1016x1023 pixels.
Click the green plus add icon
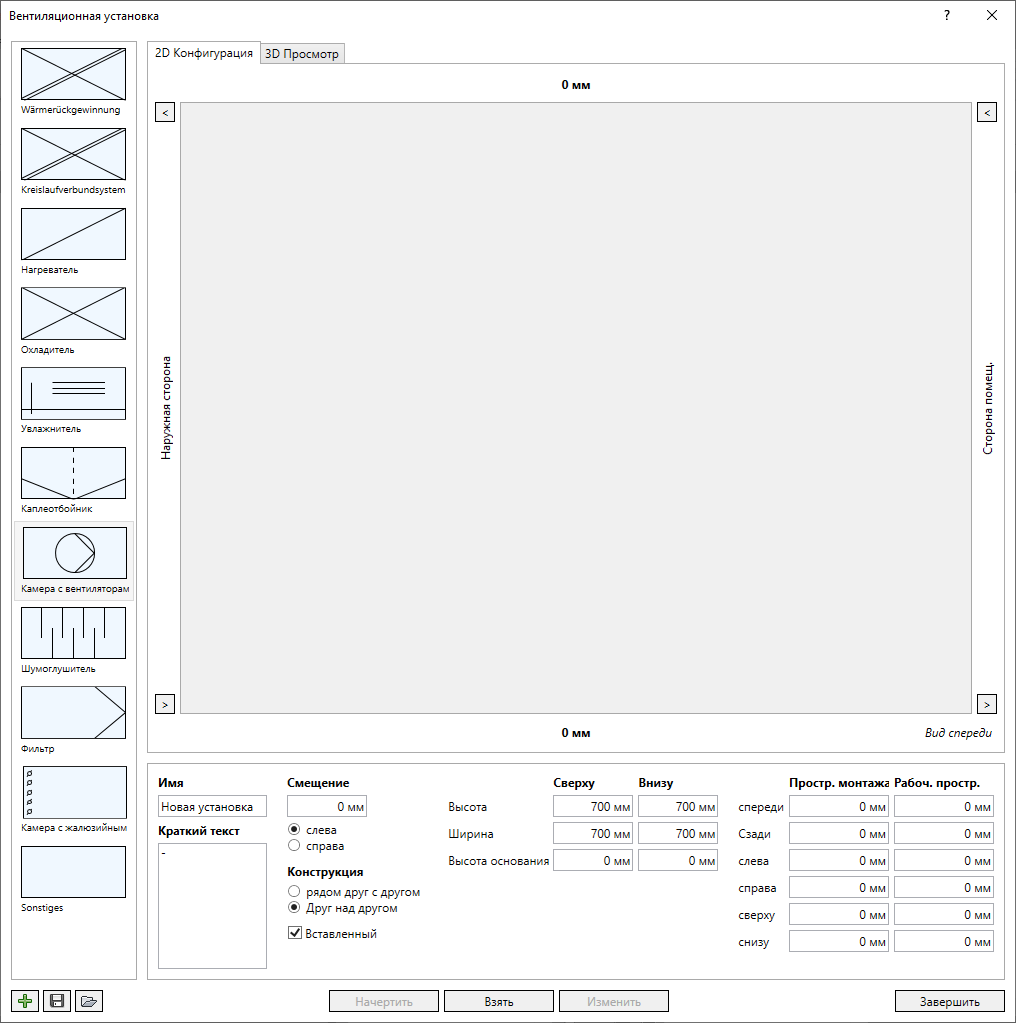point(25,1001)
